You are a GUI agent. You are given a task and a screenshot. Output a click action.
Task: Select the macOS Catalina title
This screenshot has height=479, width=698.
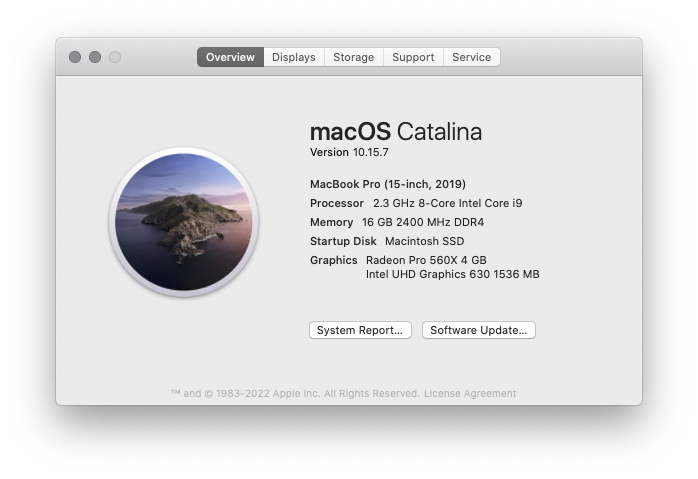[x=396, y=132]
